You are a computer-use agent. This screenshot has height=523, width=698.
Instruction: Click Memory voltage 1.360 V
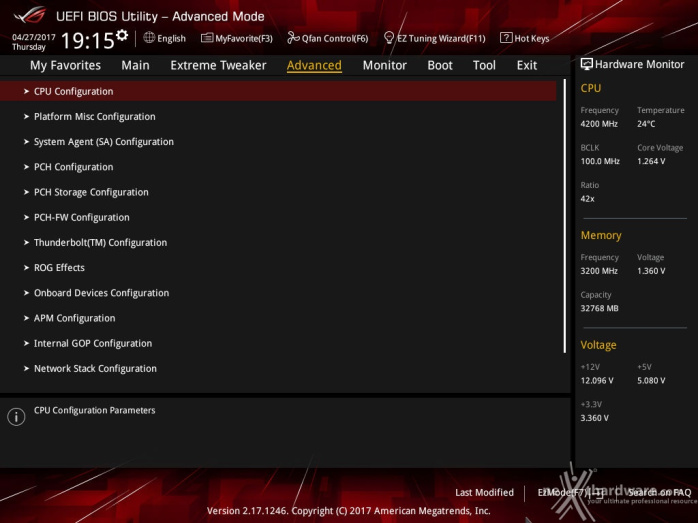tap(651, 271)
